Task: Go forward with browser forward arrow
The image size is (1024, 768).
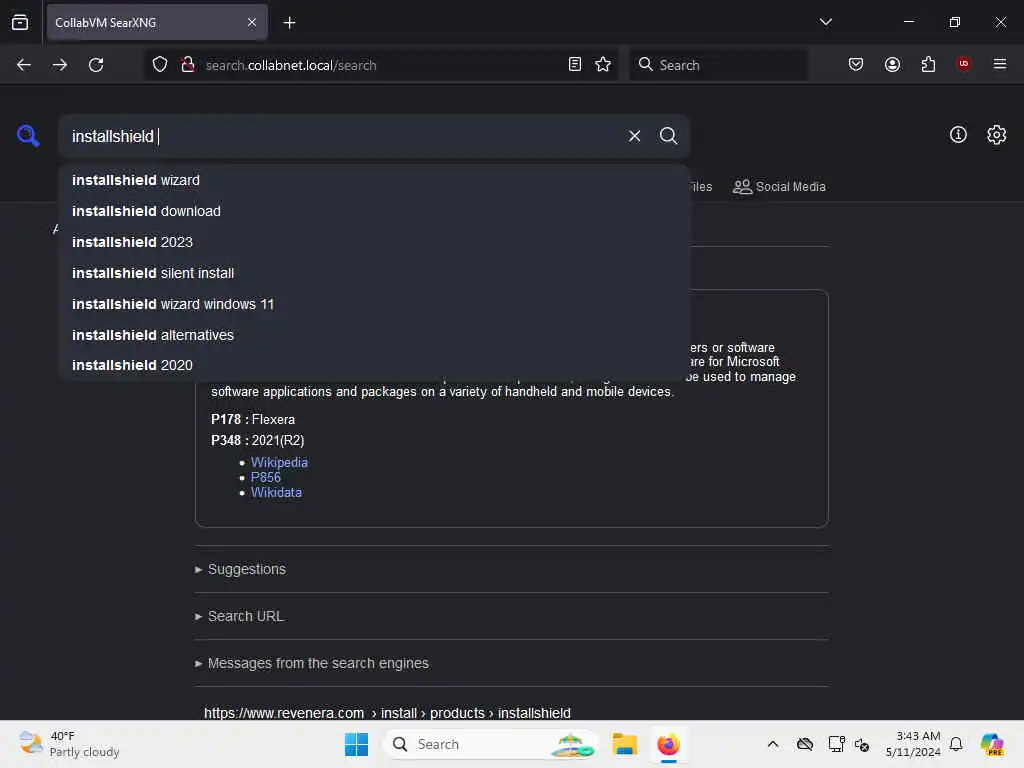Action: 60,65
